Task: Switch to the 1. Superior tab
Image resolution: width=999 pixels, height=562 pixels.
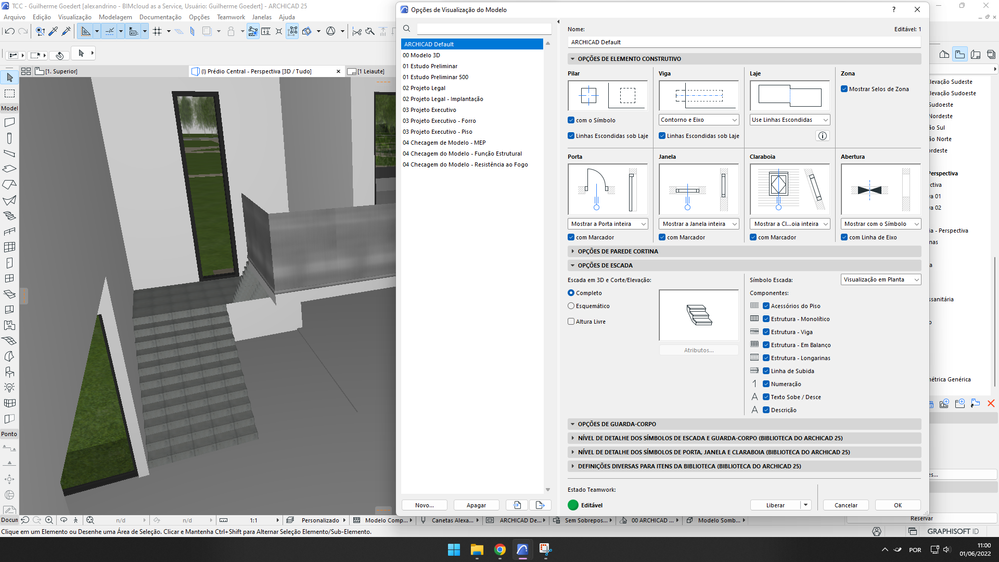Action: 60,72
